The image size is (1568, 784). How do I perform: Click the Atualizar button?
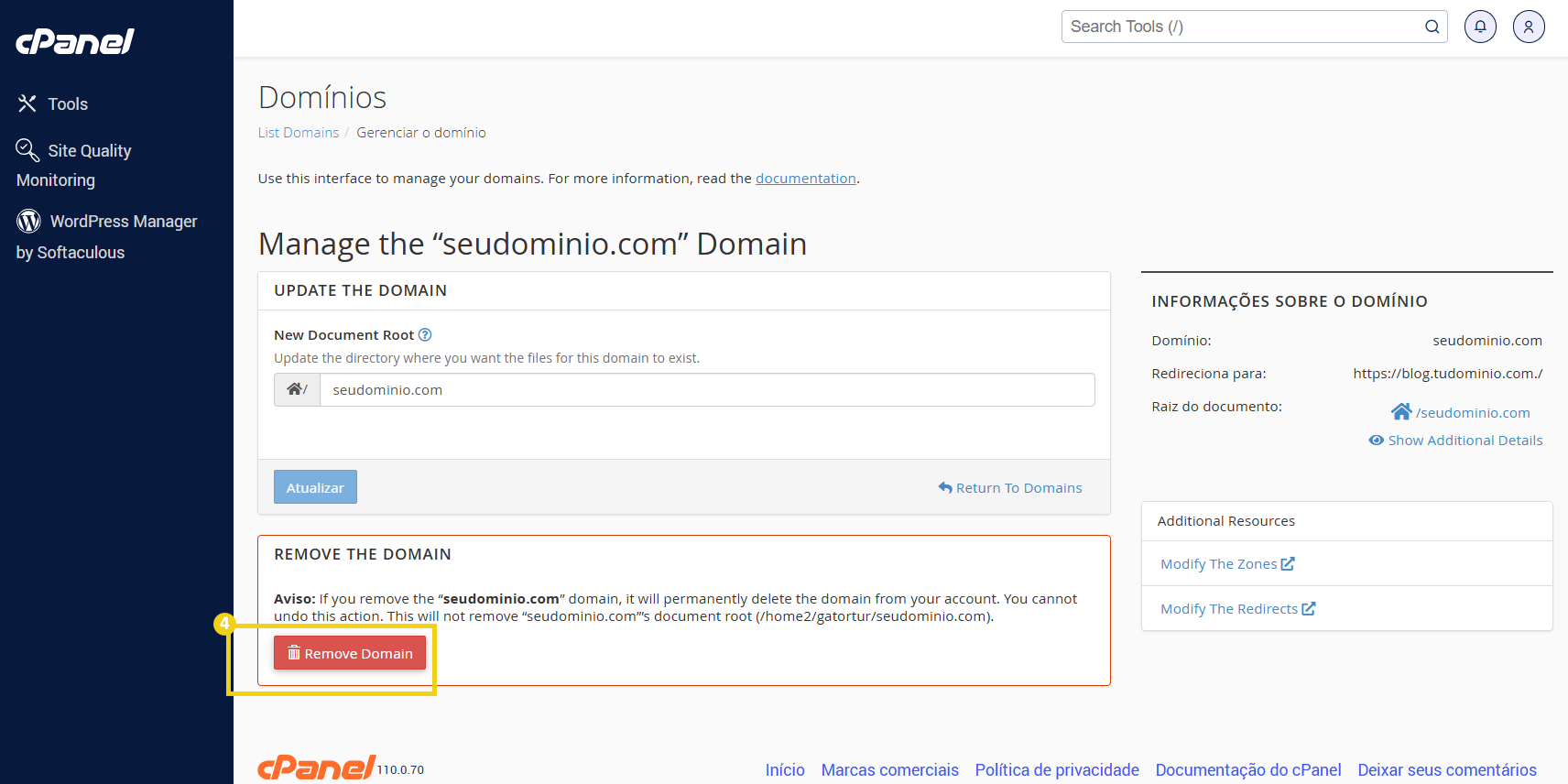click(x=315, y=487)
